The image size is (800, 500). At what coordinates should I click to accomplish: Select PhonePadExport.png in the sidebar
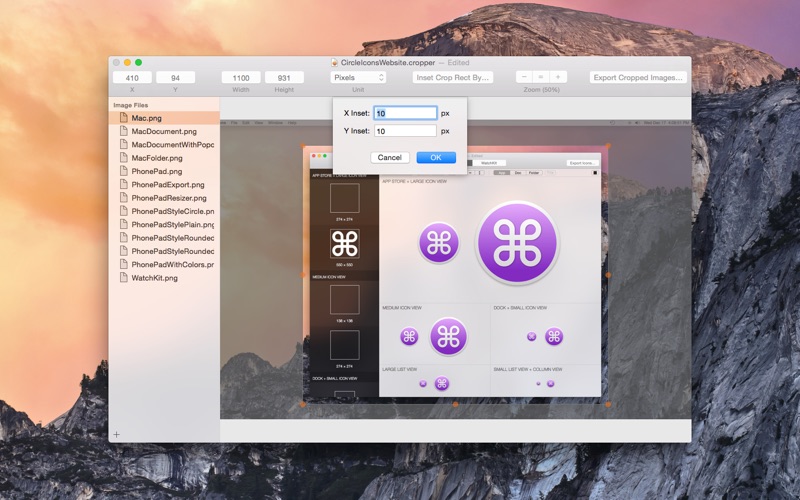coord(168,185)
